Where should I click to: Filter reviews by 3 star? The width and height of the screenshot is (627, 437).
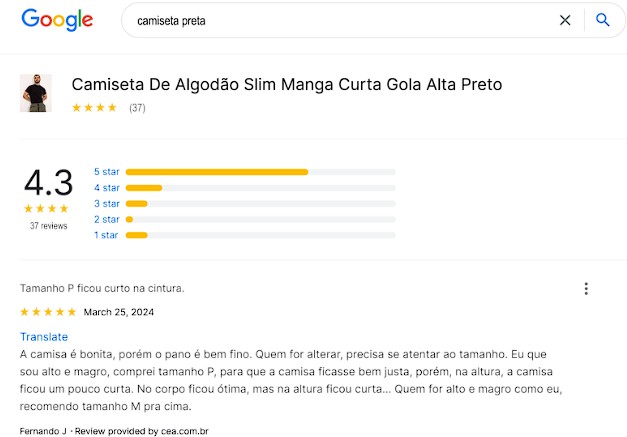pyautogui.click(x=106, y=203)
